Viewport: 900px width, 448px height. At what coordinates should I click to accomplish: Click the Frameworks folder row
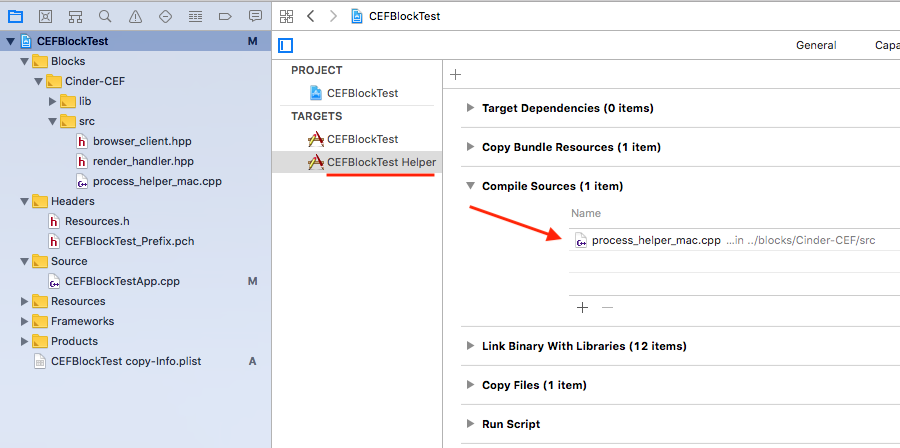pyautogui.click(x=135, y=321)
